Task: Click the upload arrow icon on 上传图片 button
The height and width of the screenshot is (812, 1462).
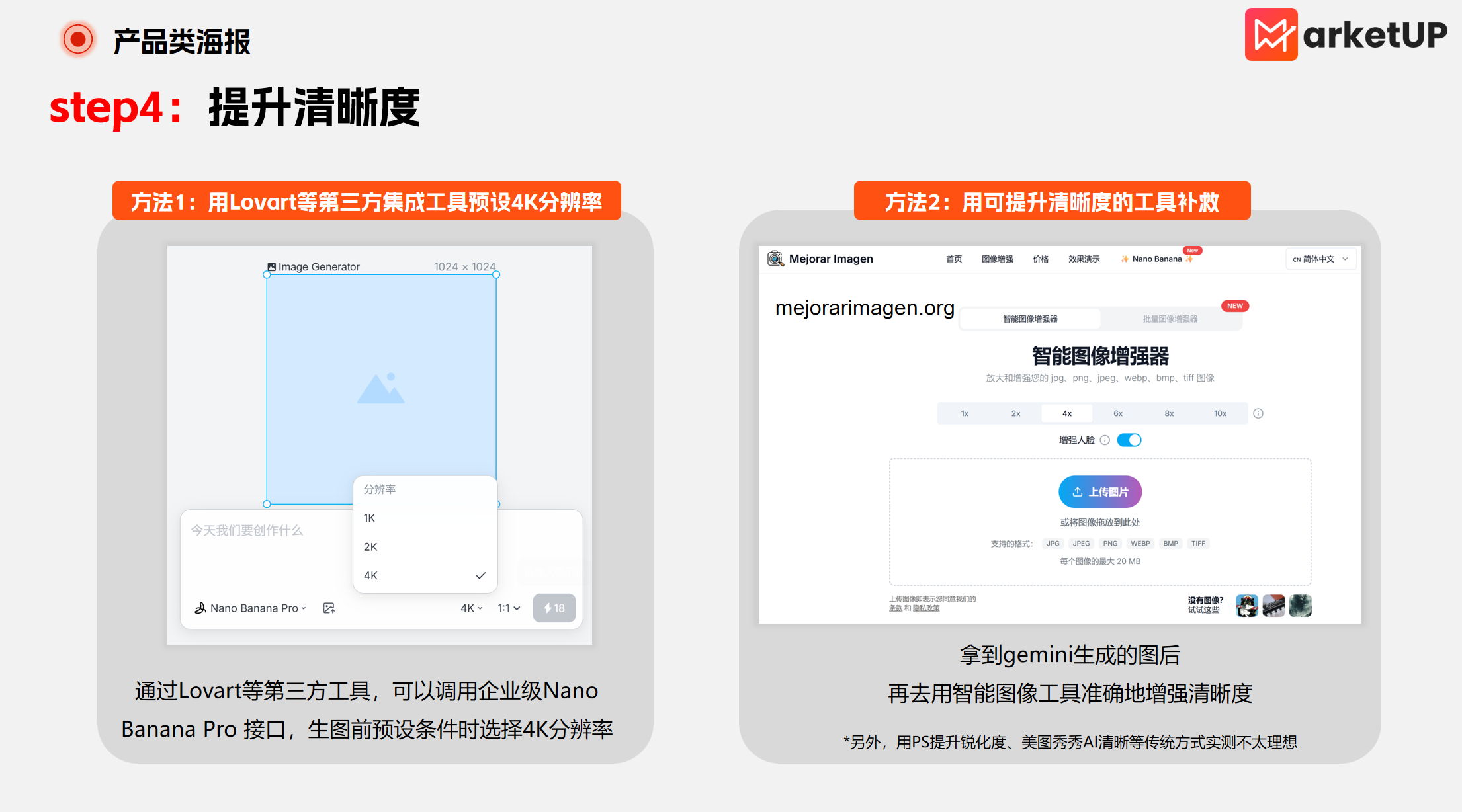Action: [1078, 491]
